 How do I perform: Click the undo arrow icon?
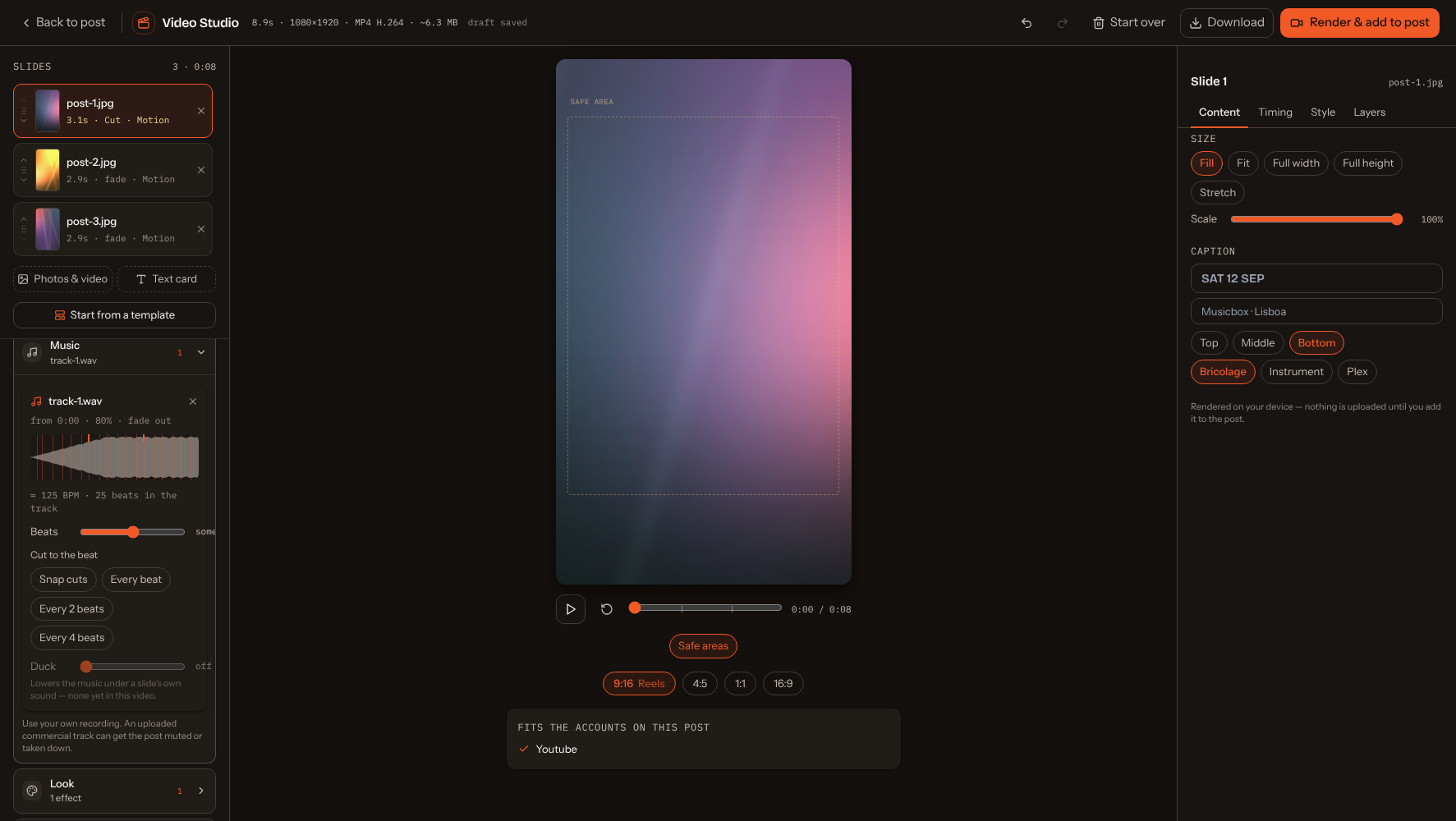(1027, 23)
